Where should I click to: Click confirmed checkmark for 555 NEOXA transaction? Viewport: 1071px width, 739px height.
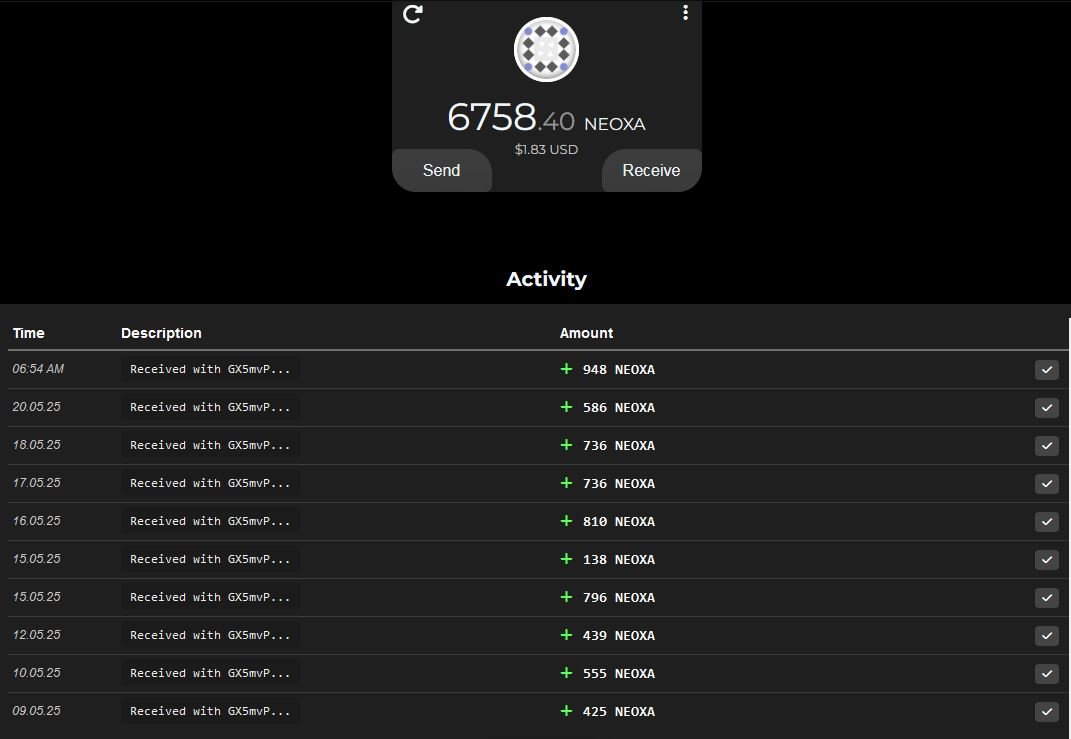(x=1046, y=674)
